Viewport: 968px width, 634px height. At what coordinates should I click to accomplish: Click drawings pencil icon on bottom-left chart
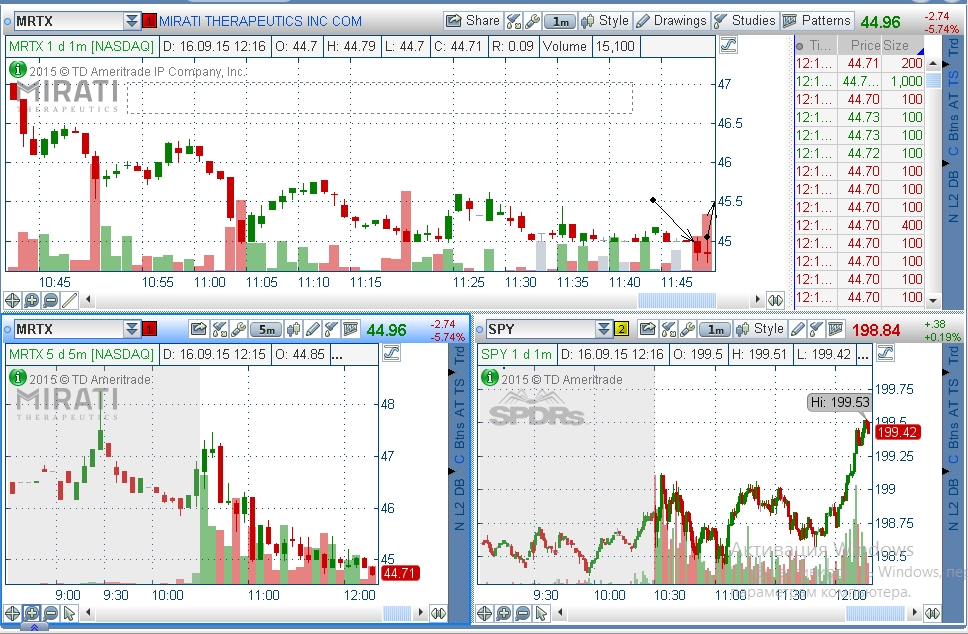click(312, 329)
